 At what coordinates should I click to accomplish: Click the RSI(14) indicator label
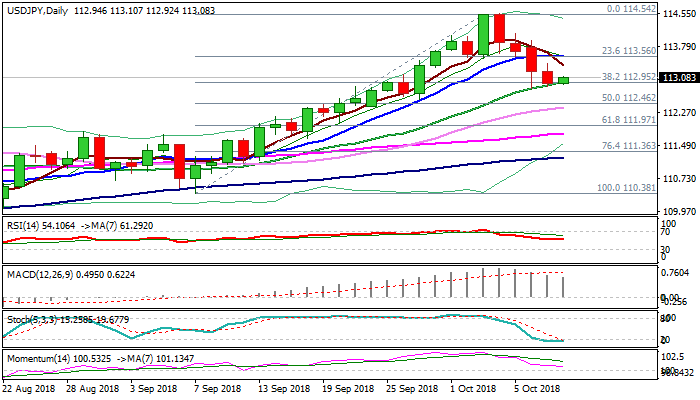pyautogui.click(x=26, y=226)
